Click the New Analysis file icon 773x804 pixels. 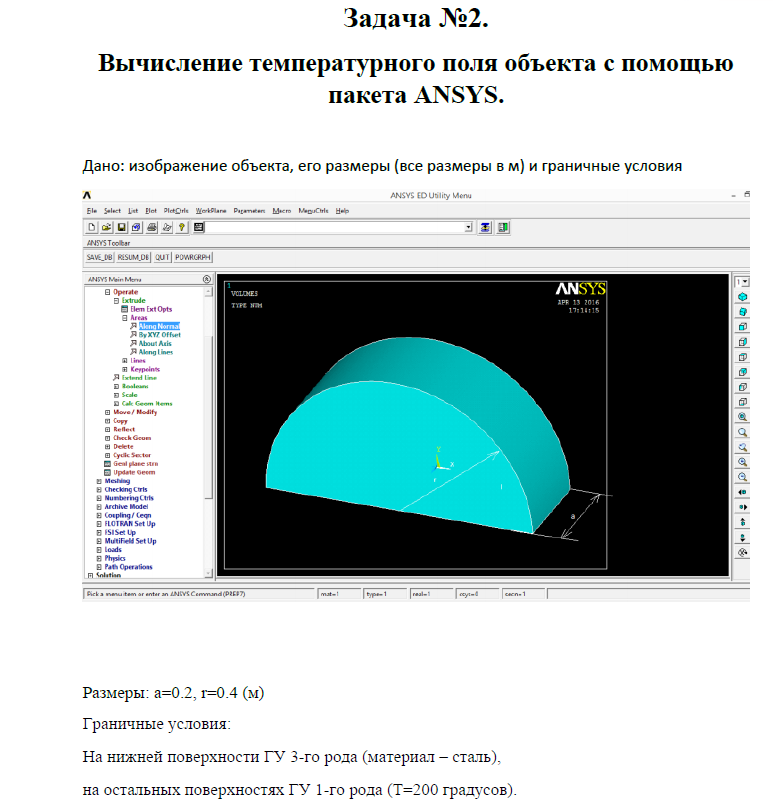point(92,227)
